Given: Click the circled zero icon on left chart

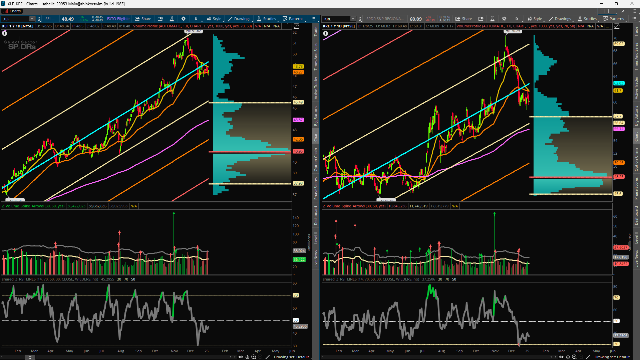Looking at the screenshot, I should 4,33.
